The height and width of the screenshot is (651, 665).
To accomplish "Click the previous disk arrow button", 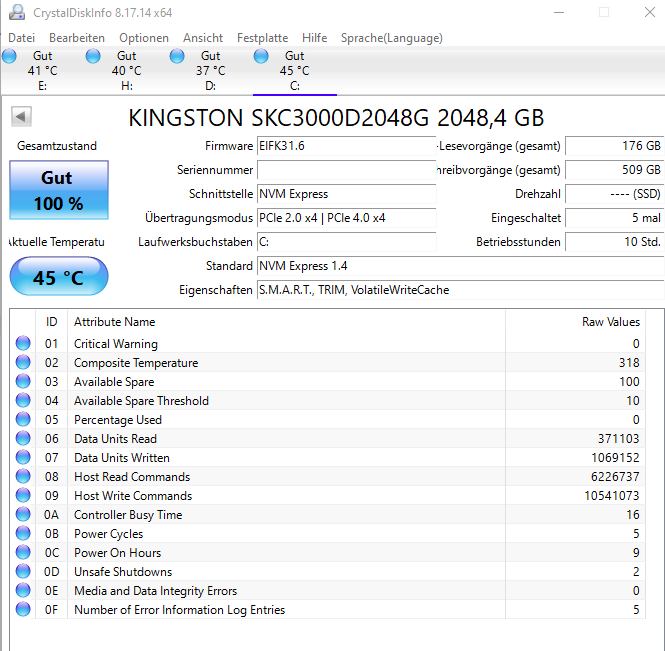I will [21, 116].
